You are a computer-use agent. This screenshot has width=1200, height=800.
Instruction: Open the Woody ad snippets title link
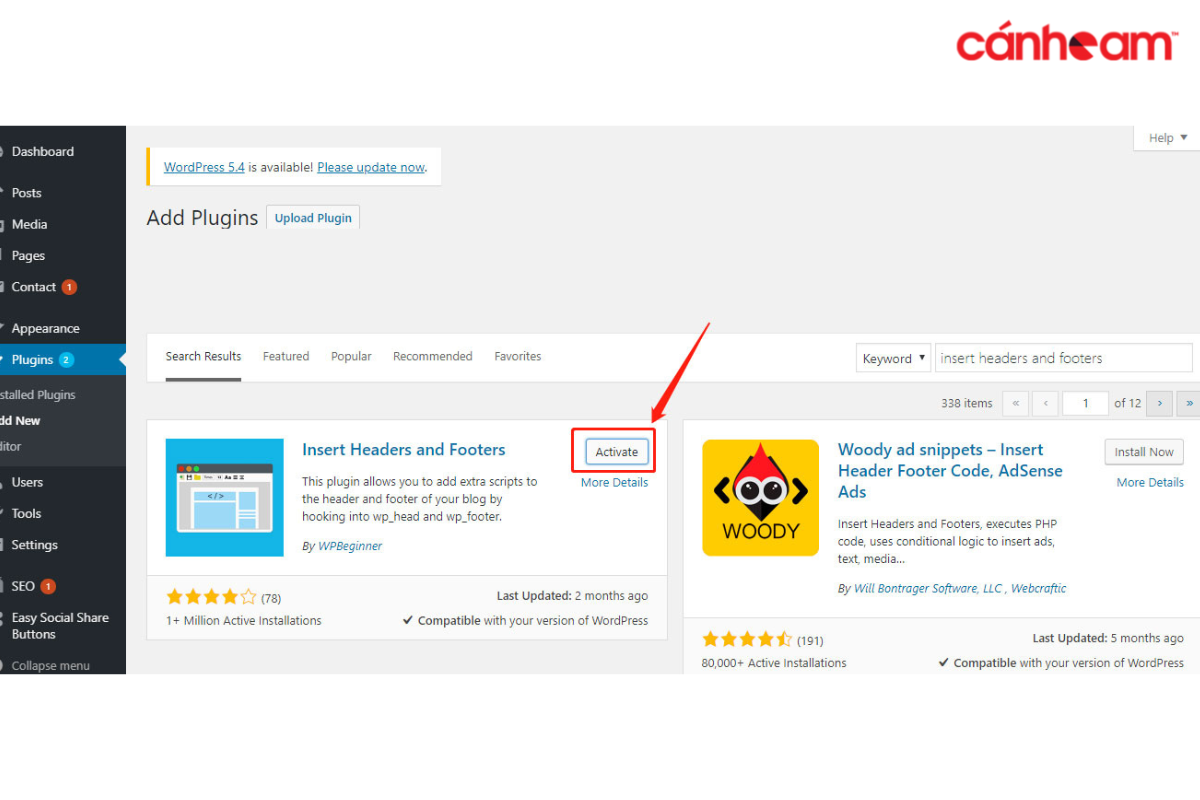950,471
